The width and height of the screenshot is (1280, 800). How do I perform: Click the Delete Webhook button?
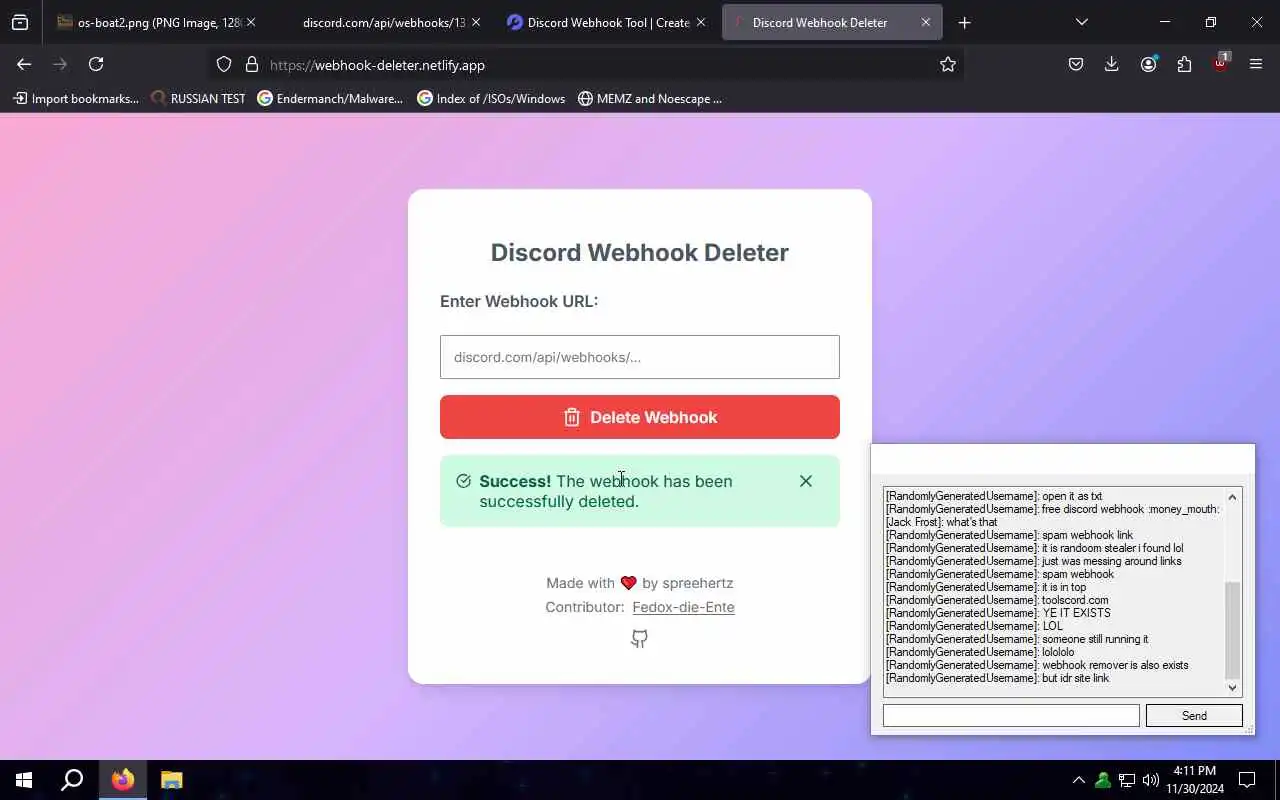point(640,417)
